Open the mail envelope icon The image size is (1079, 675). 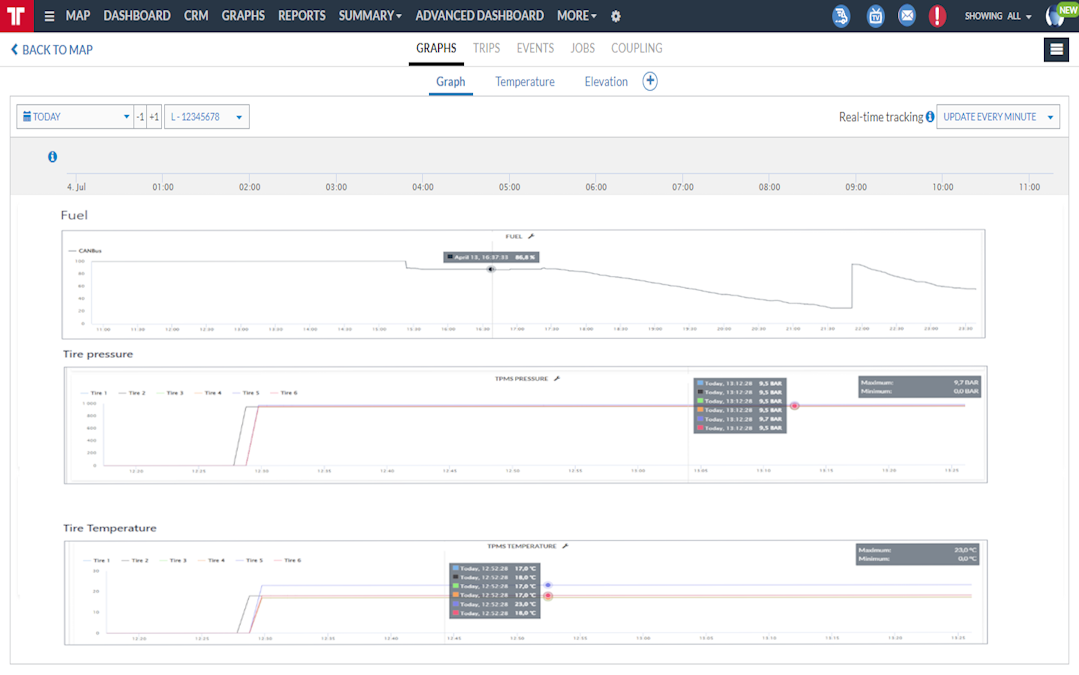(907, 16)
